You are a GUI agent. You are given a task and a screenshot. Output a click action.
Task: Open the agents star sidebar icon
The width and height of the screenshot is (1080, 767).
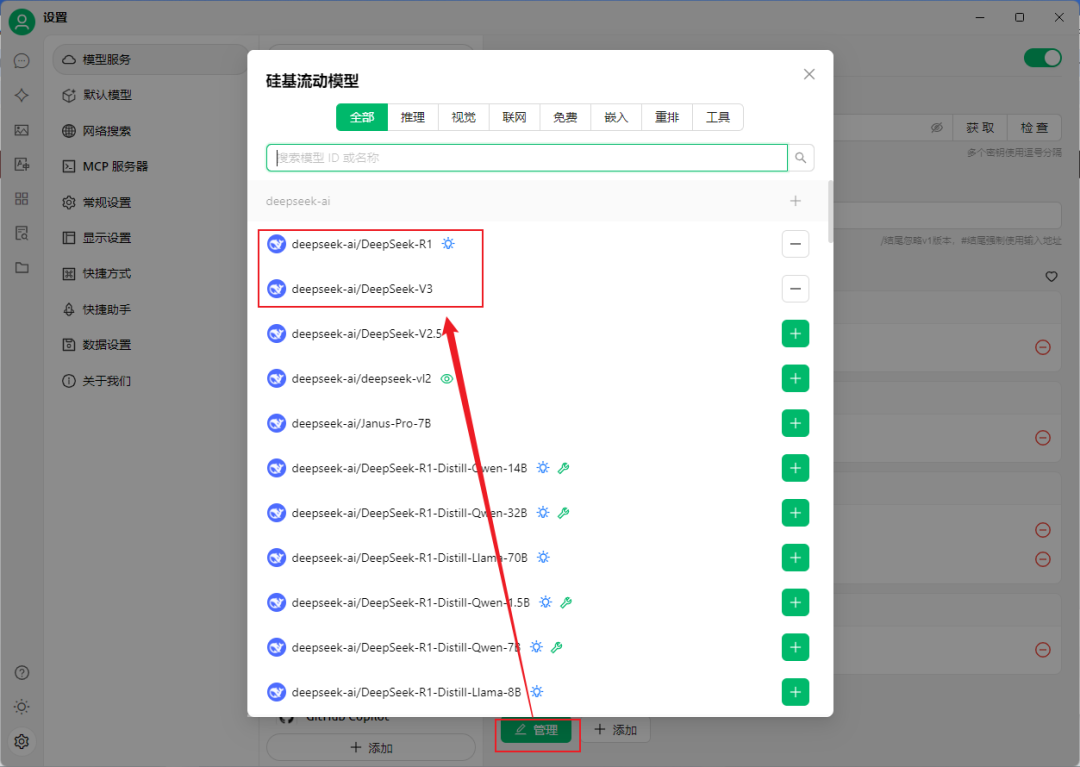[x=21, y=95]
